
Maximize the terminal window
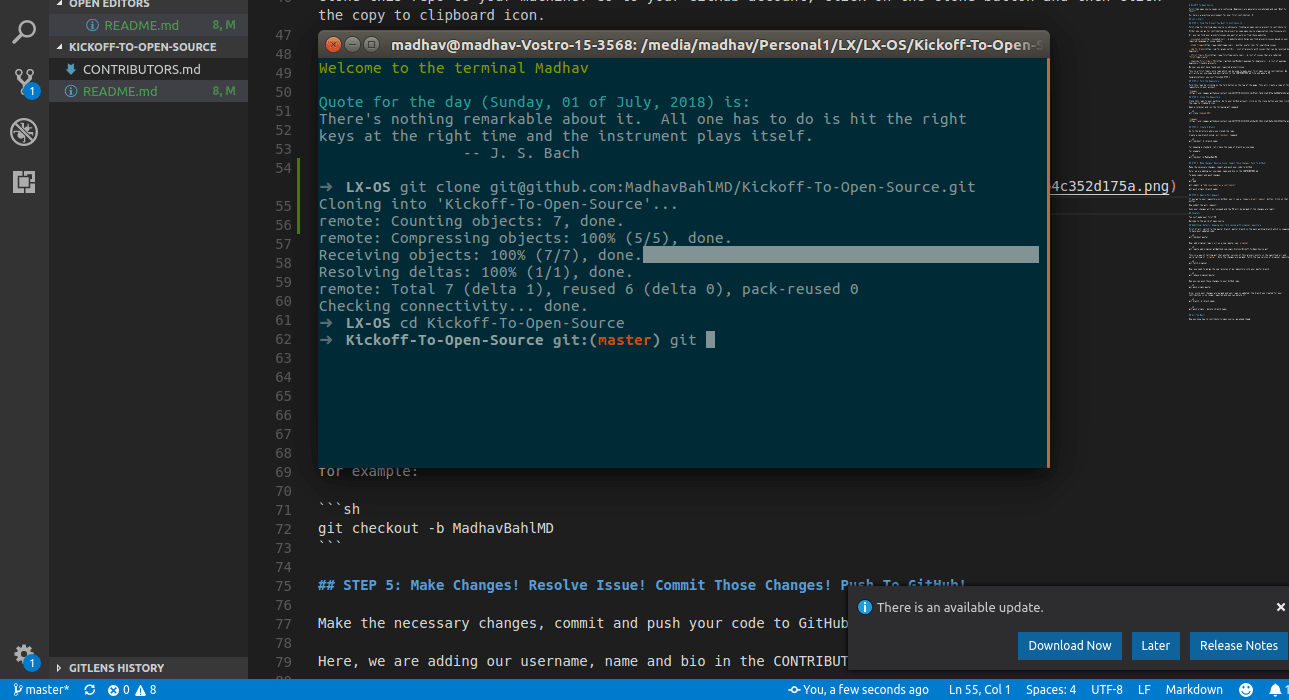(x=371, y=44)
